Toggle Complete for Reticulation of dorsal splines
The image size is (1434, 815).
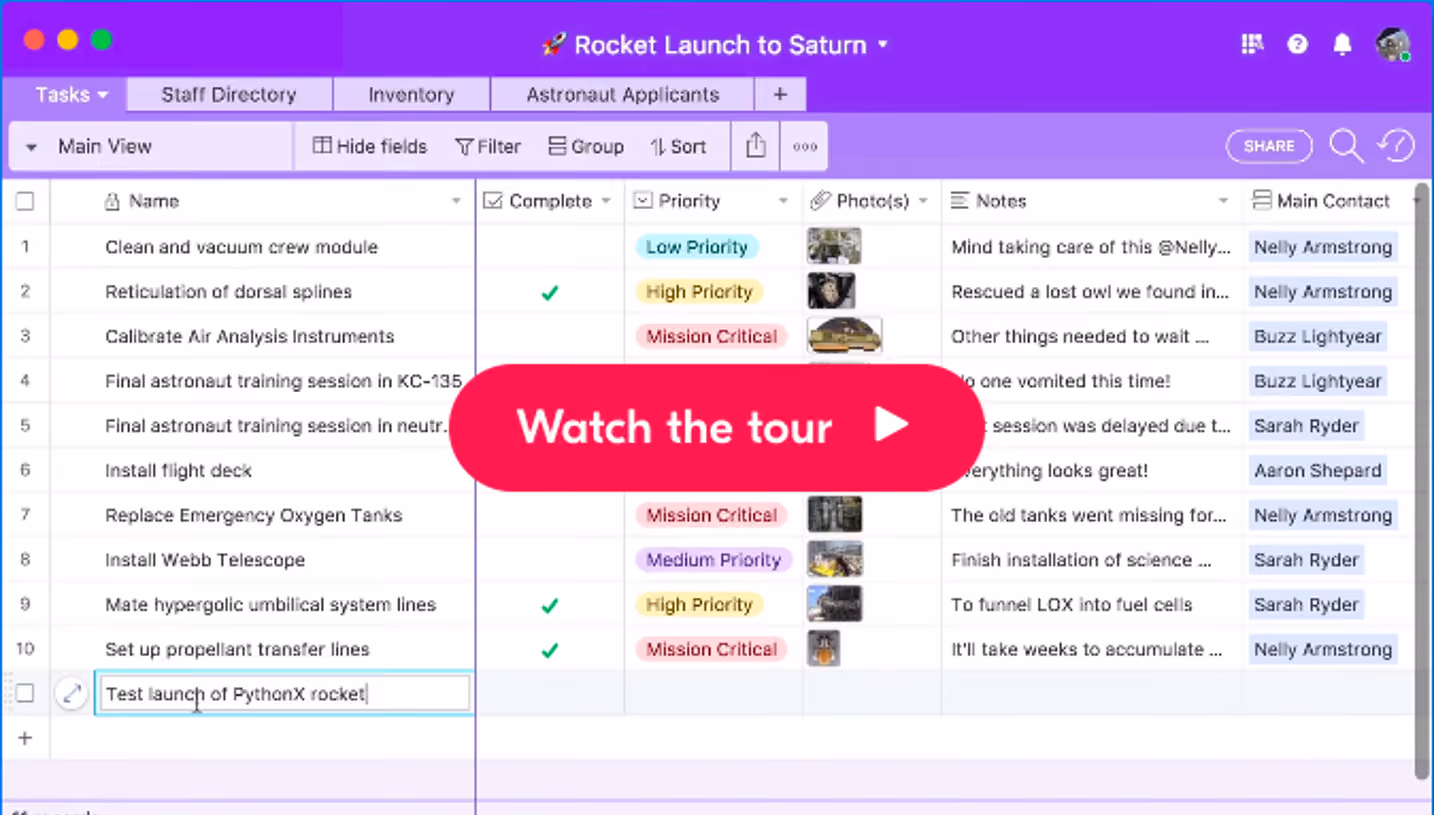[549, 292]
